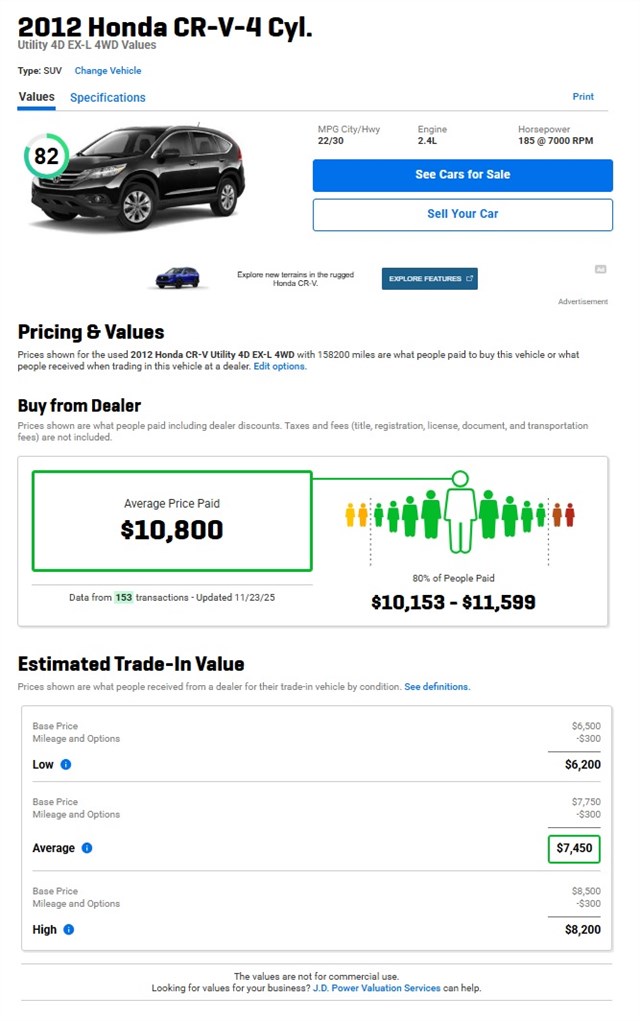Image resolution: width=640 pixels, height=1021 pixels.
Task: Open the See definitions link
Action: 437,687
